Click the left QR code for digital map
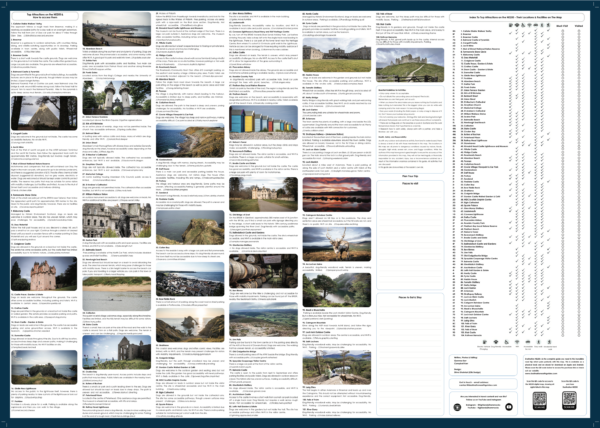Screen dimensions: 600x428 tap(540, 400)
